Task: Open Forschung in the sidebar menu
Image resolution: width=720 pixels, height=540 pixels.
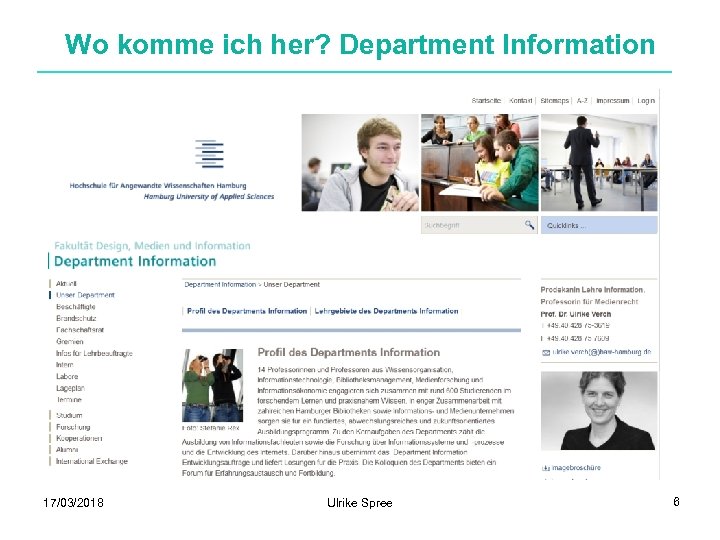Action: pyautogui.click(x=73, y=427)
